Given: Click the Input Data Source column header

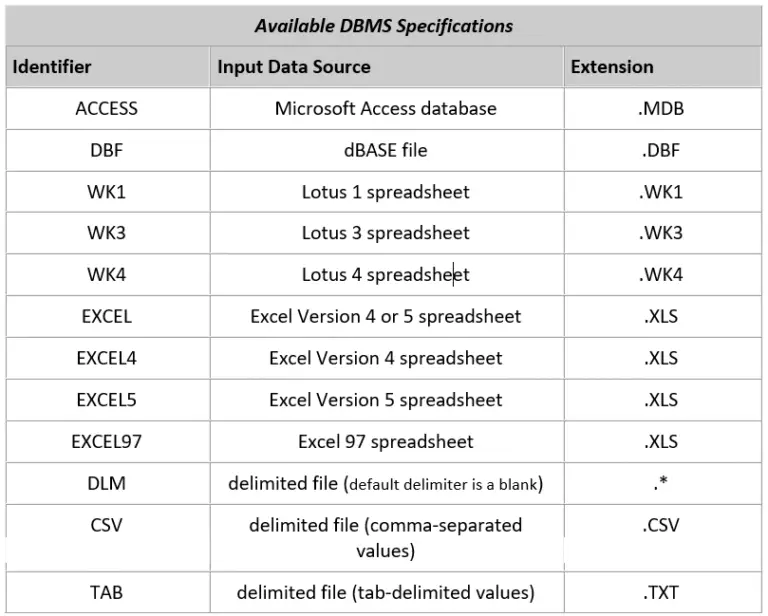Looking at the screenshot, I should click(x=294, y=68).
